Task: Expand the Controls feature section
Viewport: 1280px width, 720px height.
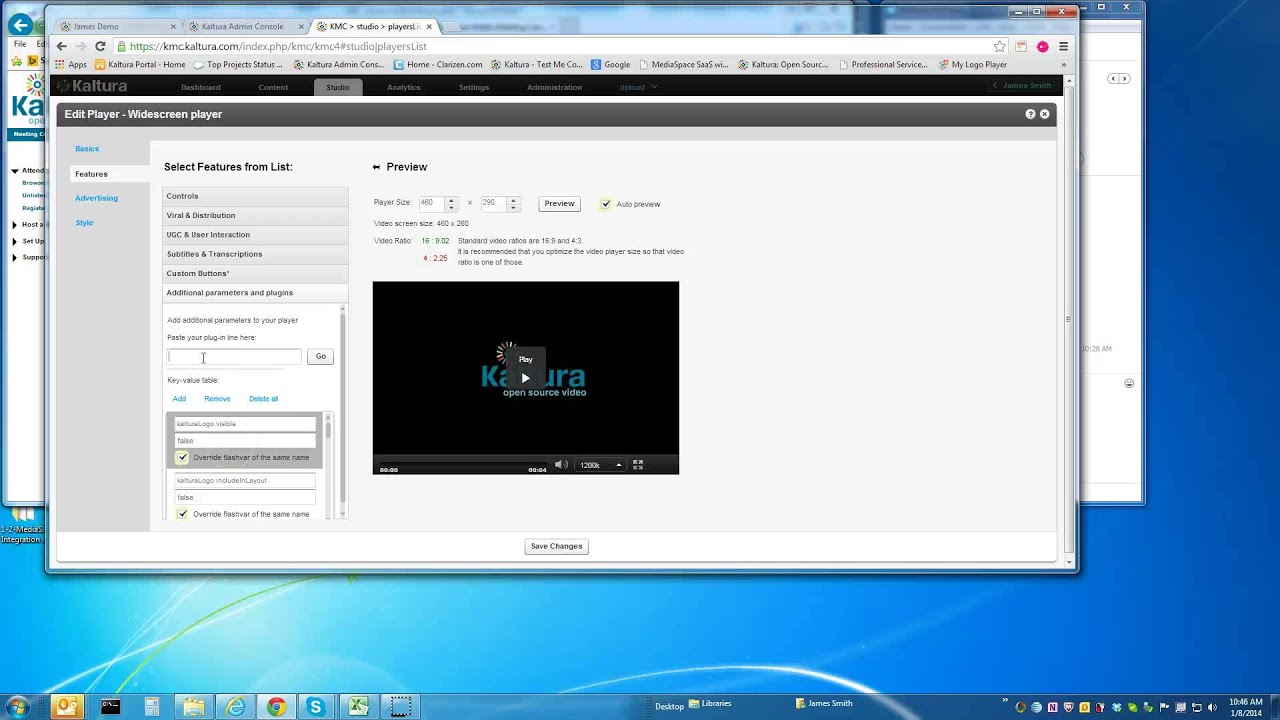Action: 255,196
